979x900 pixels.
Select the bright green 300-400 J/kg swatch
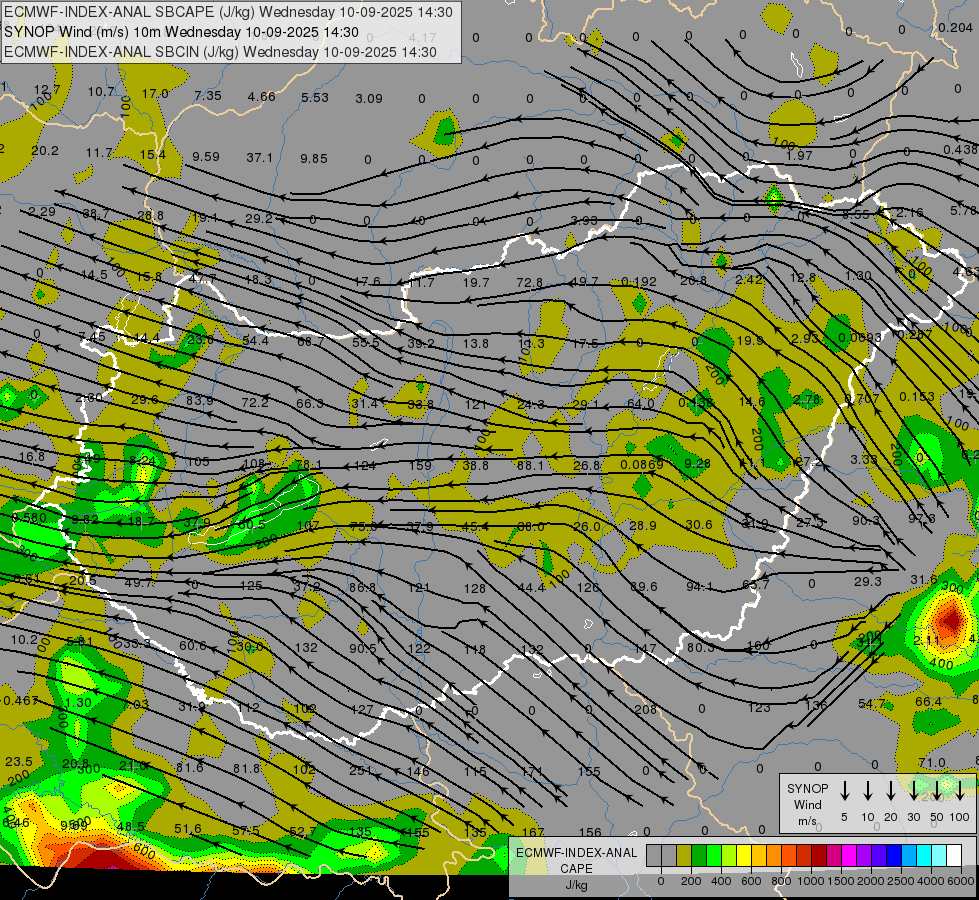[x=714, y=855]
